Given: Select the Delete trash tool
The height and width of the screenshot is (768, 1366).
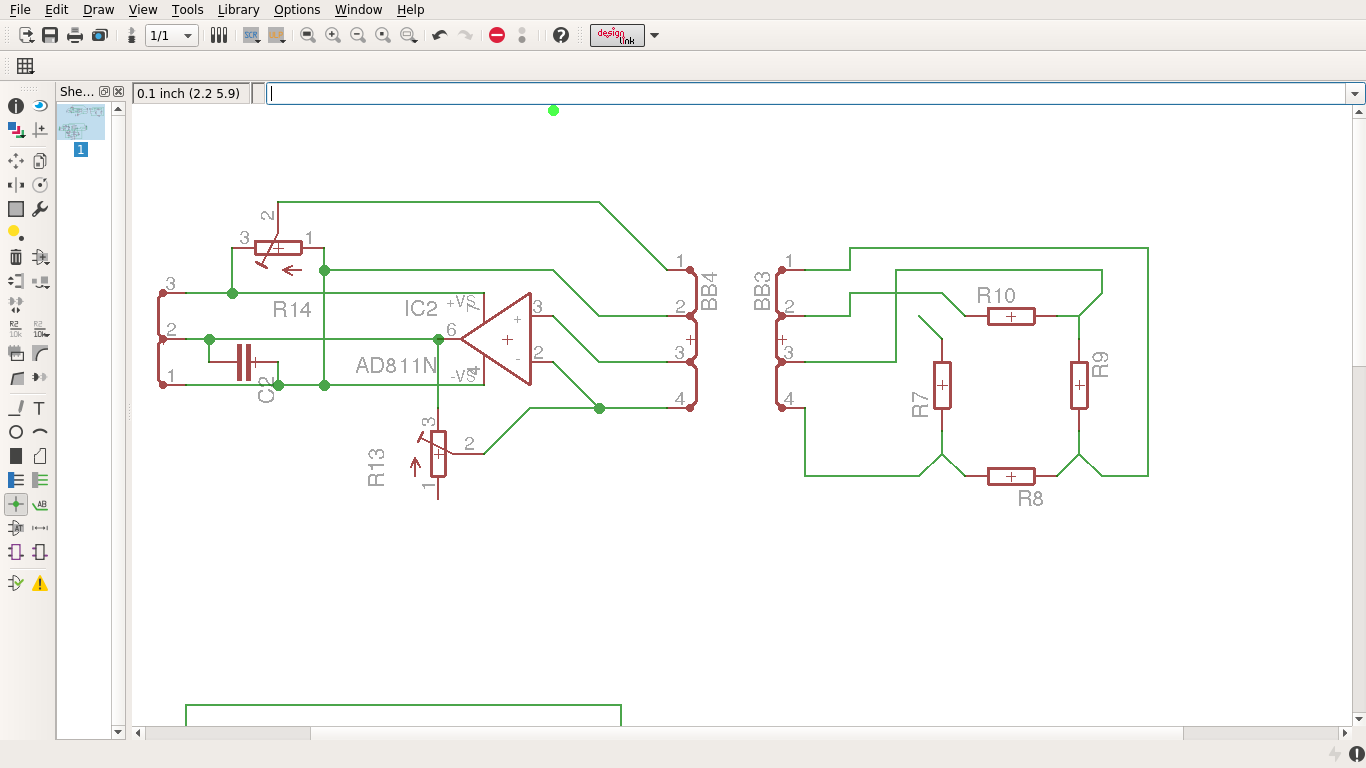Looking at the screenshot, I should point(16,257).
